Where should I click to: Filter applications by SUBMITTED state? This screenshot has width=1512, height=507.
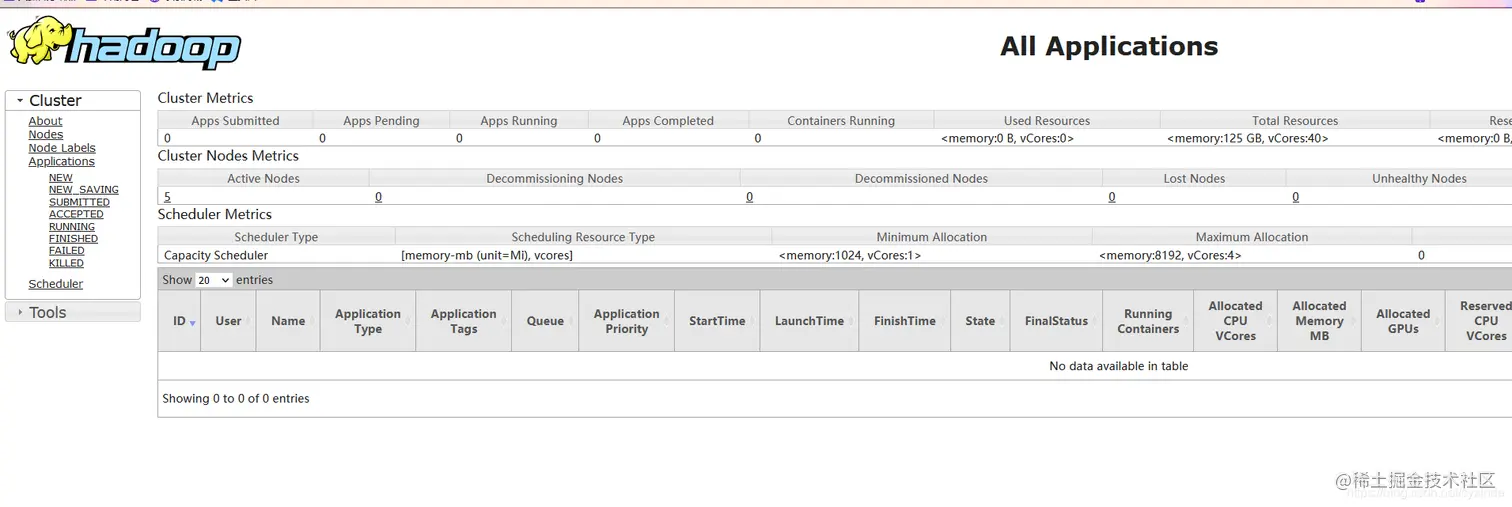[x=79, y=202]
